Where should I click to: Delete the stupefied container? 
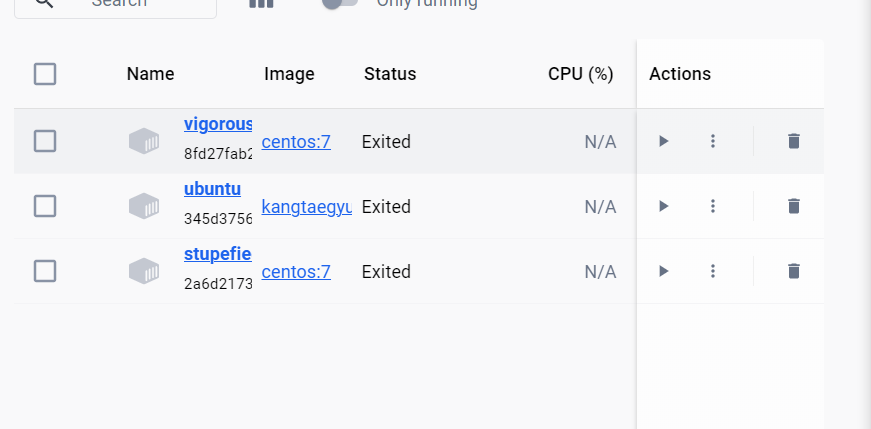794,271
